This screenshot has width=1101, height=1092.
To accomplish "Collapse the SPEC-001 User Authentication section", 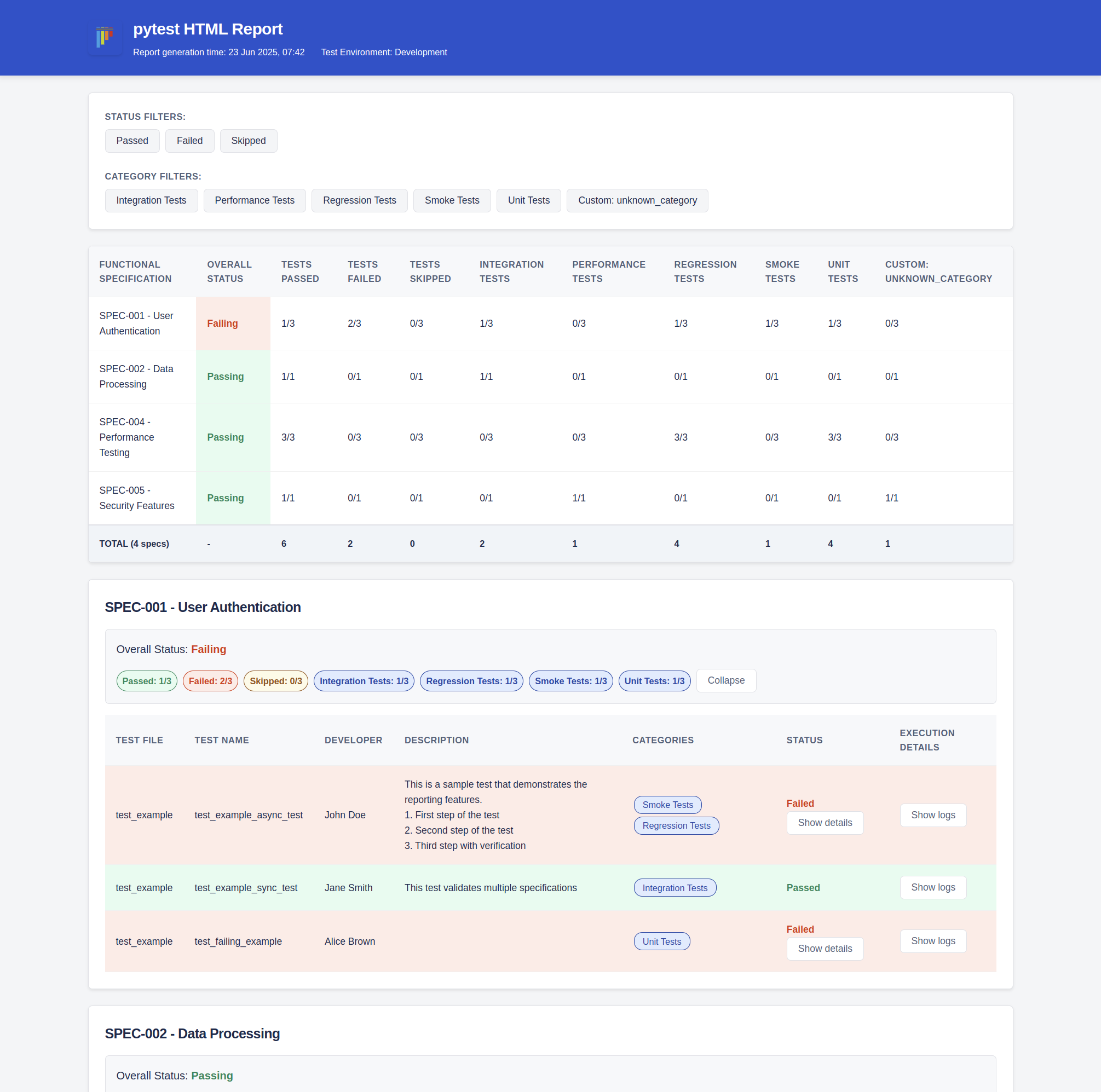I will point(726,680).
